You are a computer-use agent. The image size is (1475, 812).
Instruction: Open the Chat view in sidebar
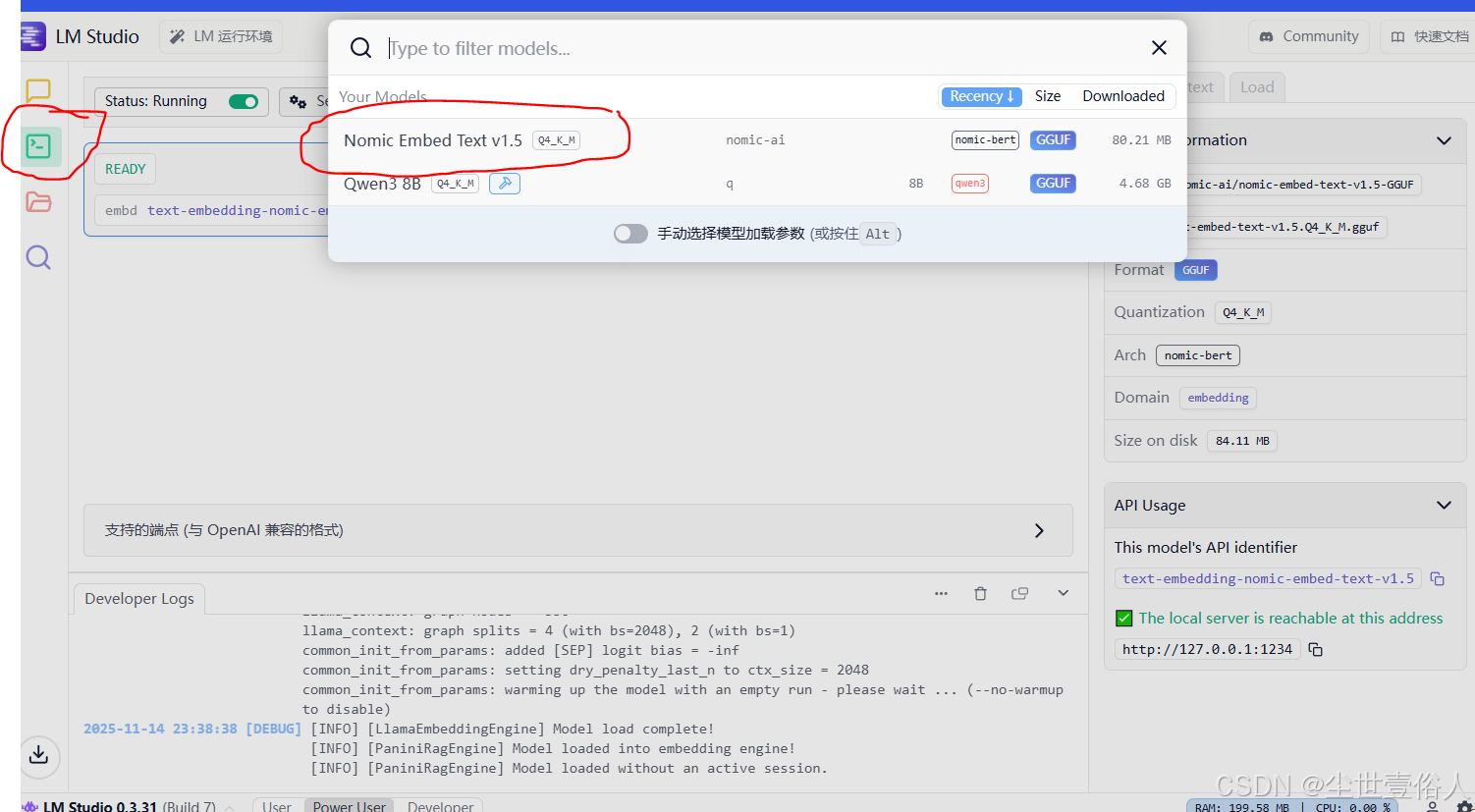(x=38, y=91)
